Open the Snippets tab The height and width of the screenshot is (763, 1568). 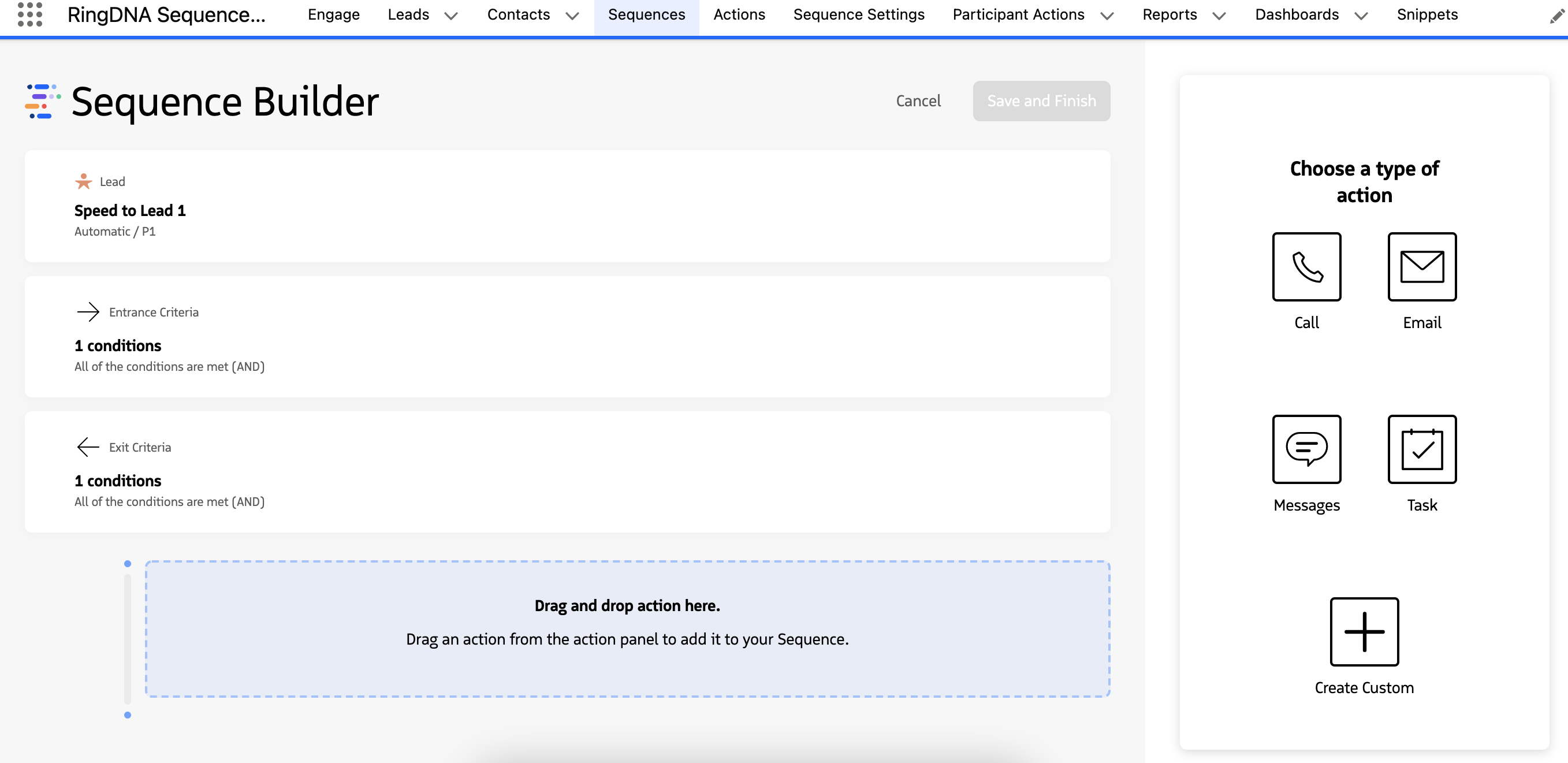[x=1428, y=14]
